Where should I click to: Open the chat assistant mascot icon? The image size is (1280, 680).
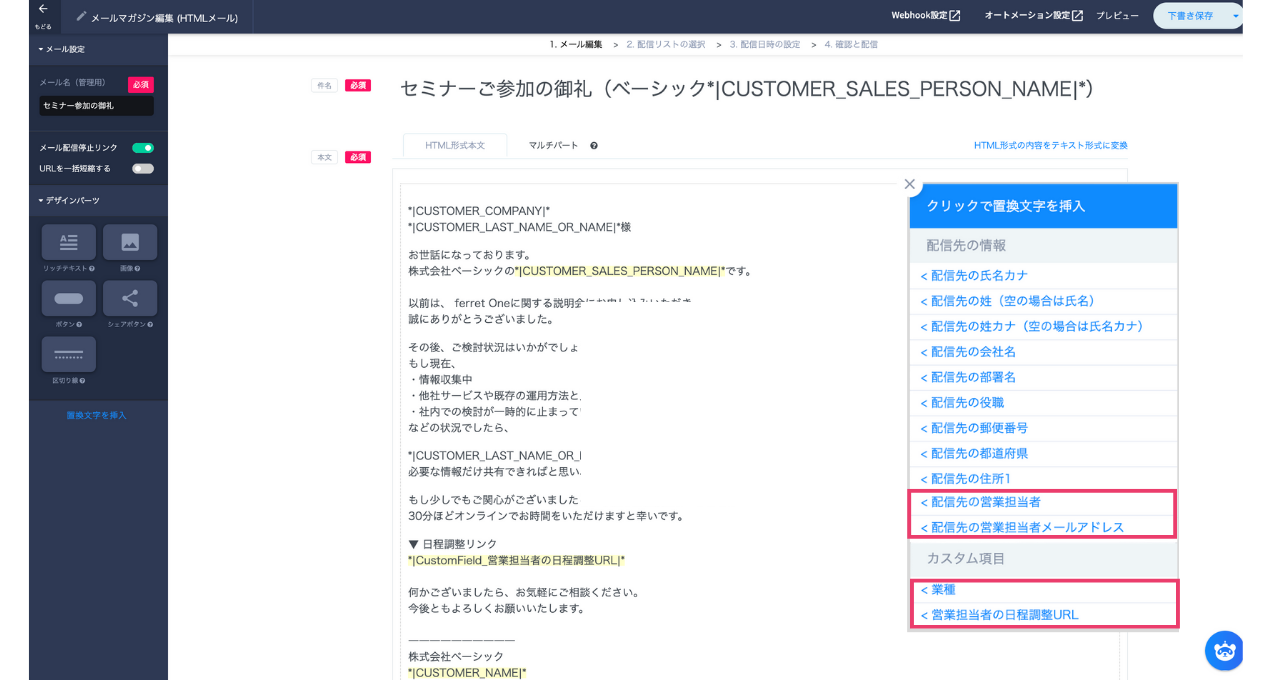tap(1224, 650)
